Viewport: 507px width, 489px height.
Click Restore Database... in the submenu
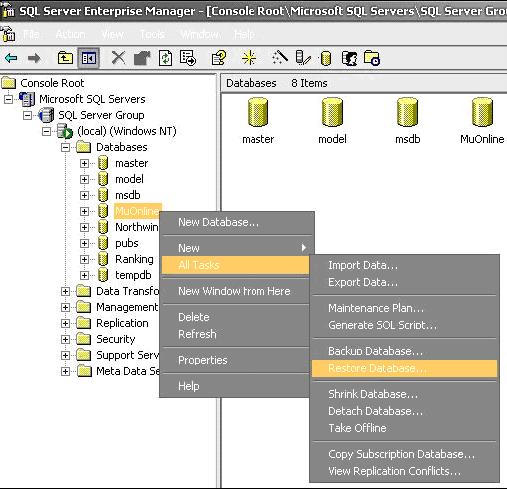tap(404, 368)
